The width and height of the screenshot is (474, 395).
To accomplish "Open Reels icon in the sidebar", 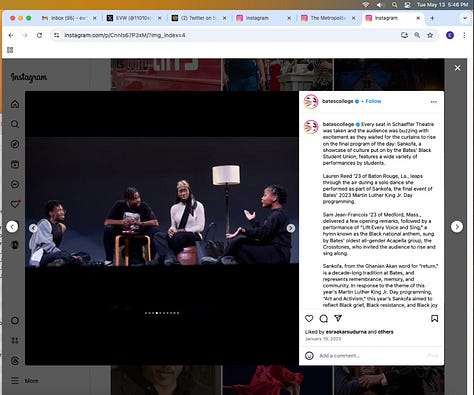I will click(x=15, y=164).
